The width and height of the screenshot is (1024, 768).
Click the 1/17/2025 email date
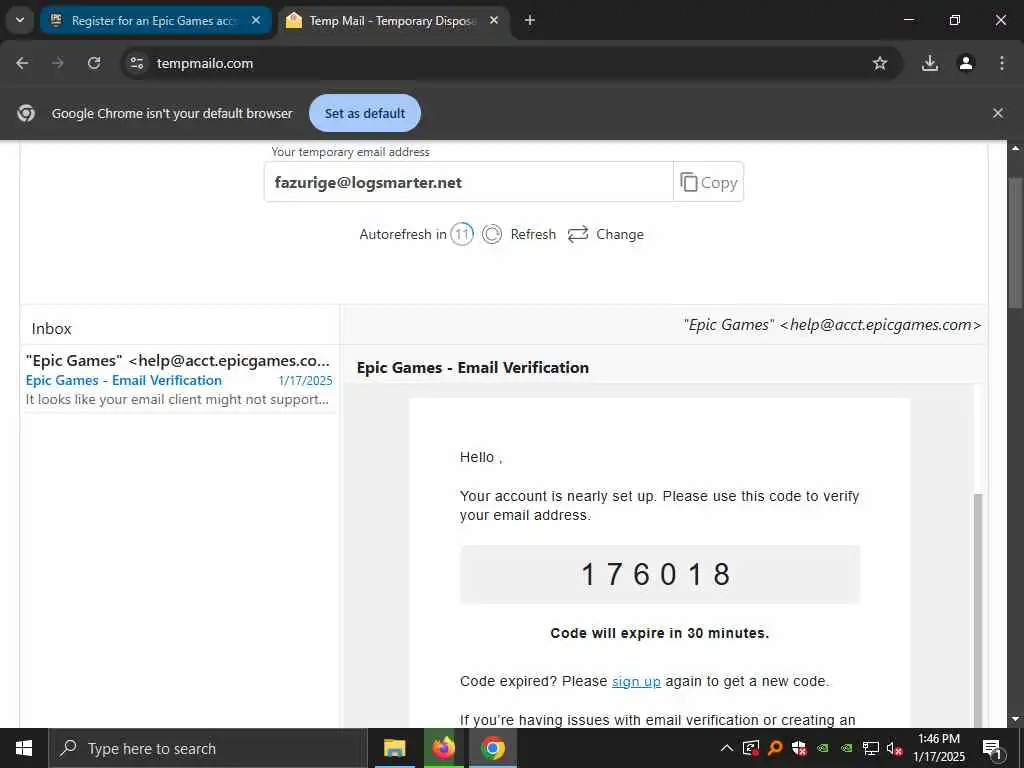tap(305, 381)
